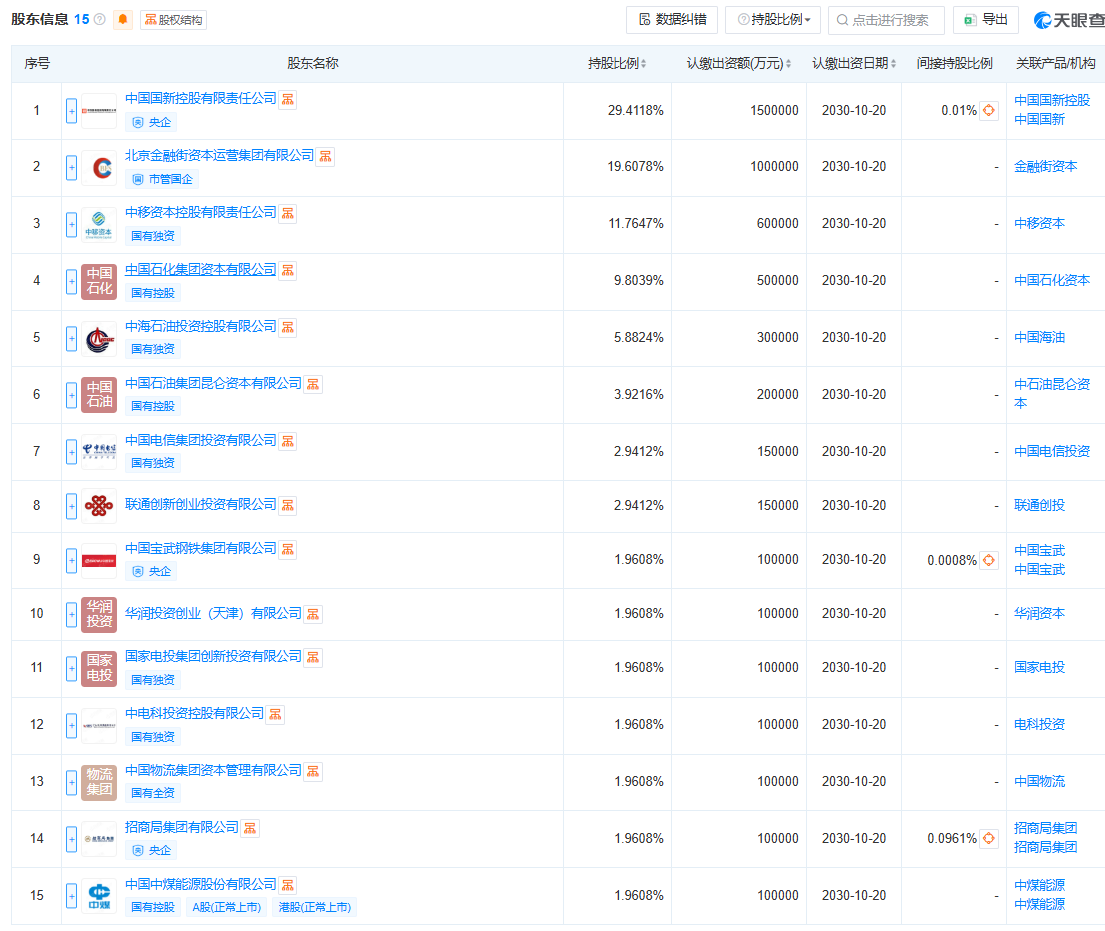Screen dimensions: 1105x931
Task: Click target icon next to 0.0008%
Action: click(989, 560)
